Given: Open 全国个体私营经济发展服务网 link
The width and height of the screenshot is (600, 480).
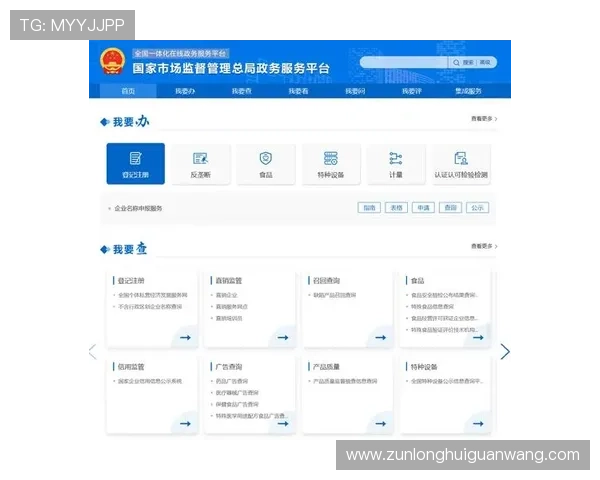Looking at the screenshot, I should 153,295.
